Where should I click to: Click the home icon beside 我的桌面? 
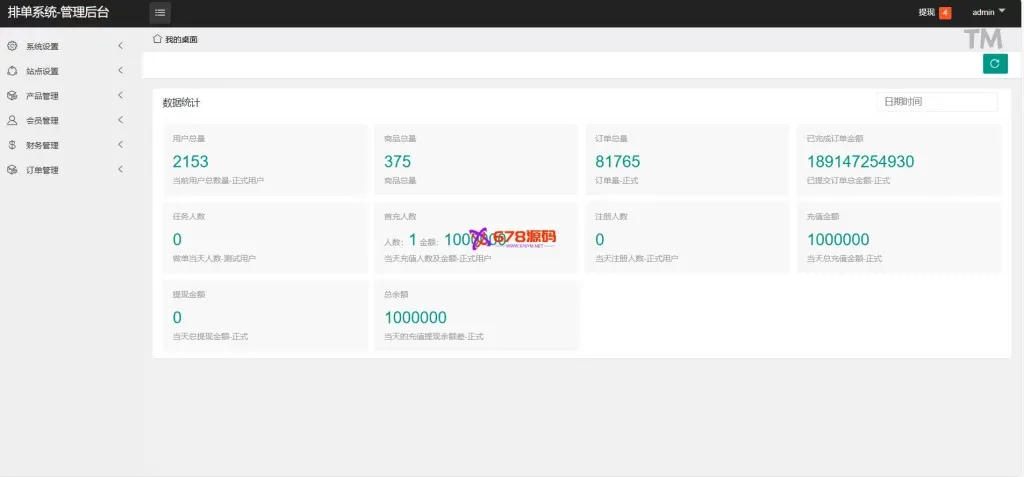[157, 39]
